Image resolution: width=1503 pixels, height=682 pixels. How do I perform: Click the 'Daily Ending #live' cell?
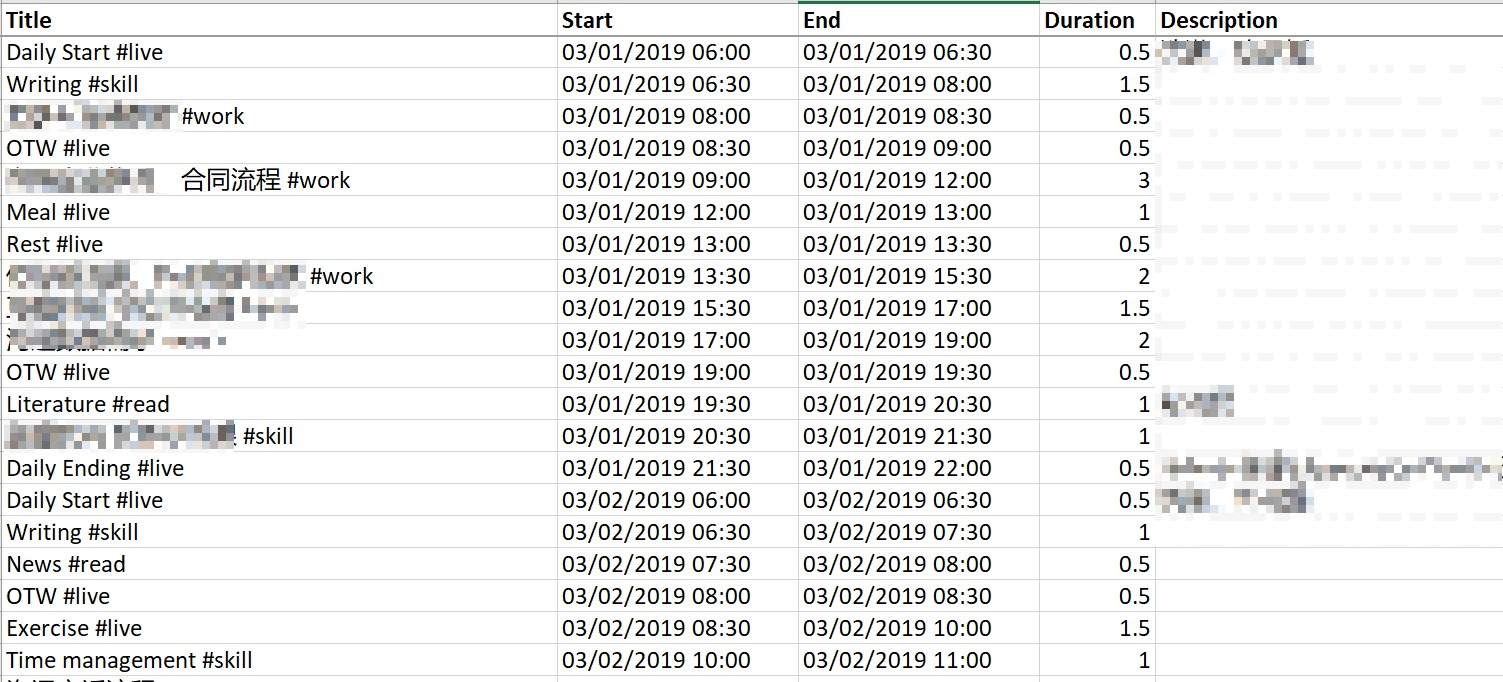[279, 468]
